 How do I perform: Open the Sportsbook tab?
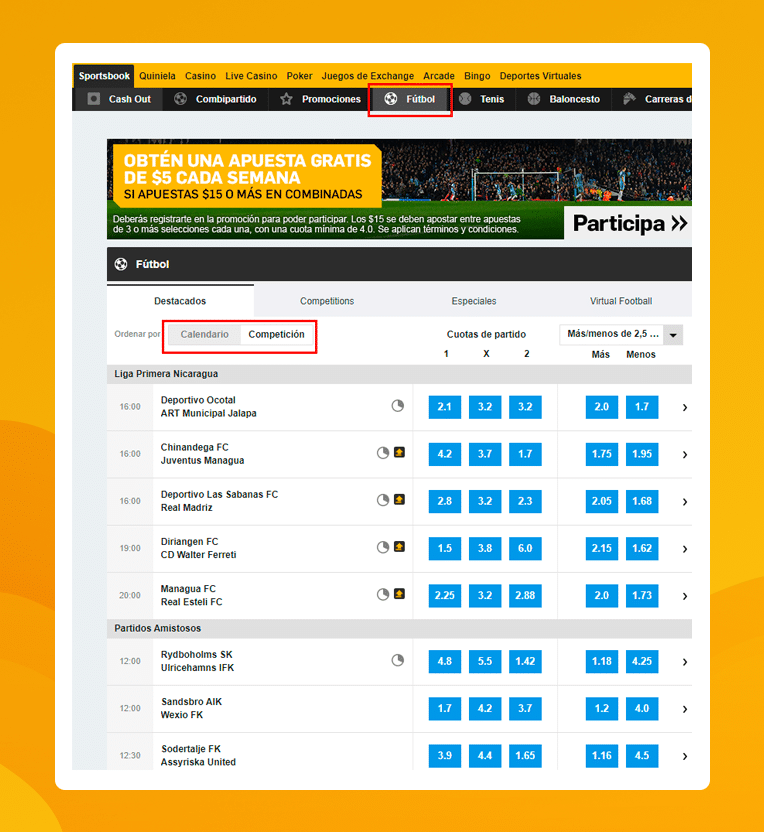click(x=104, y=76)
